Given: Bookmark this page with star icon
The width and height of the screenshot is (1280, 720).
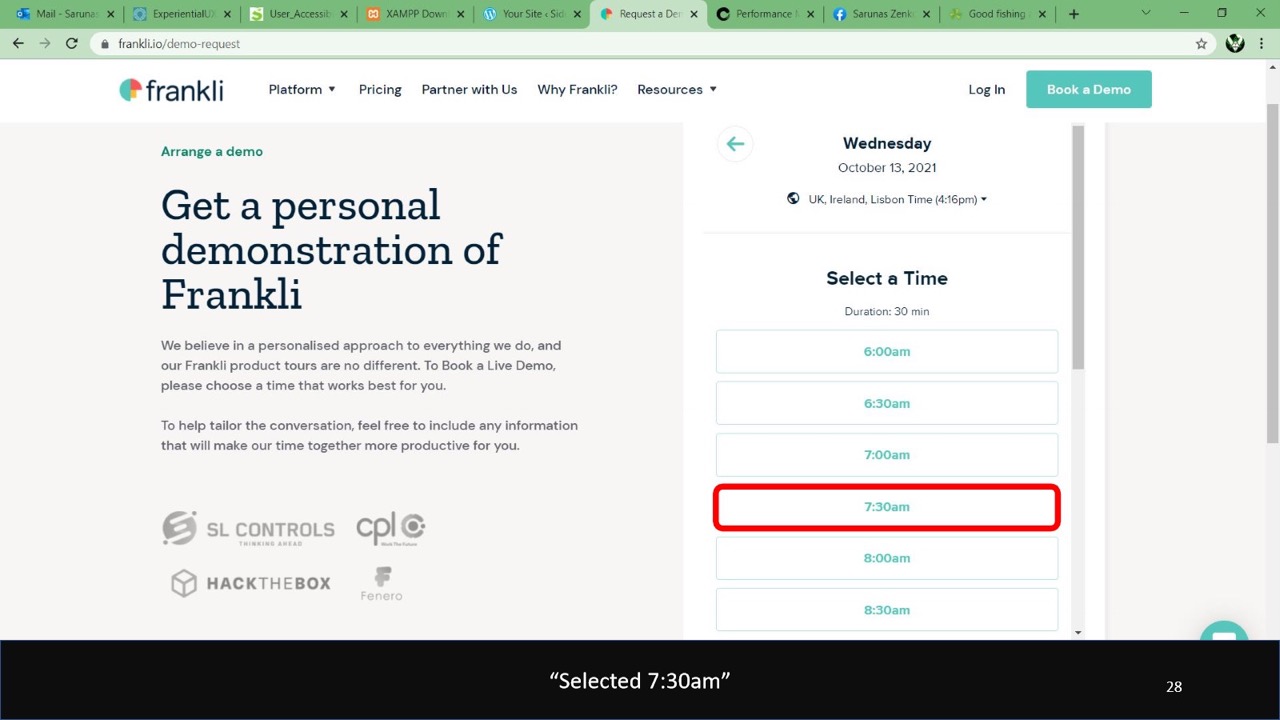Looking at the screenshot, I should (1201, 44).
